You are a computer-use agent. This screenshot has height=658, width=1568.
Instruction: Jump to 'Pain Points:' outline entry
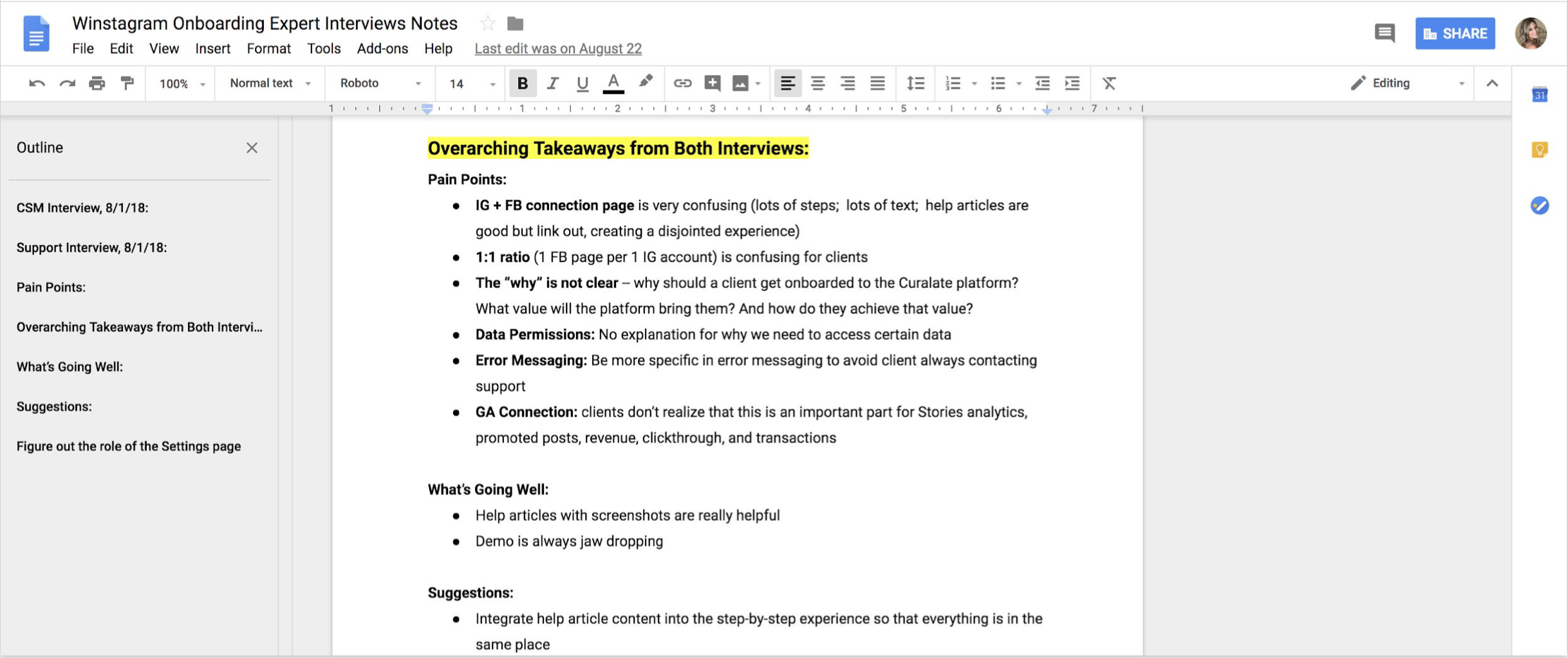[51, 288]
